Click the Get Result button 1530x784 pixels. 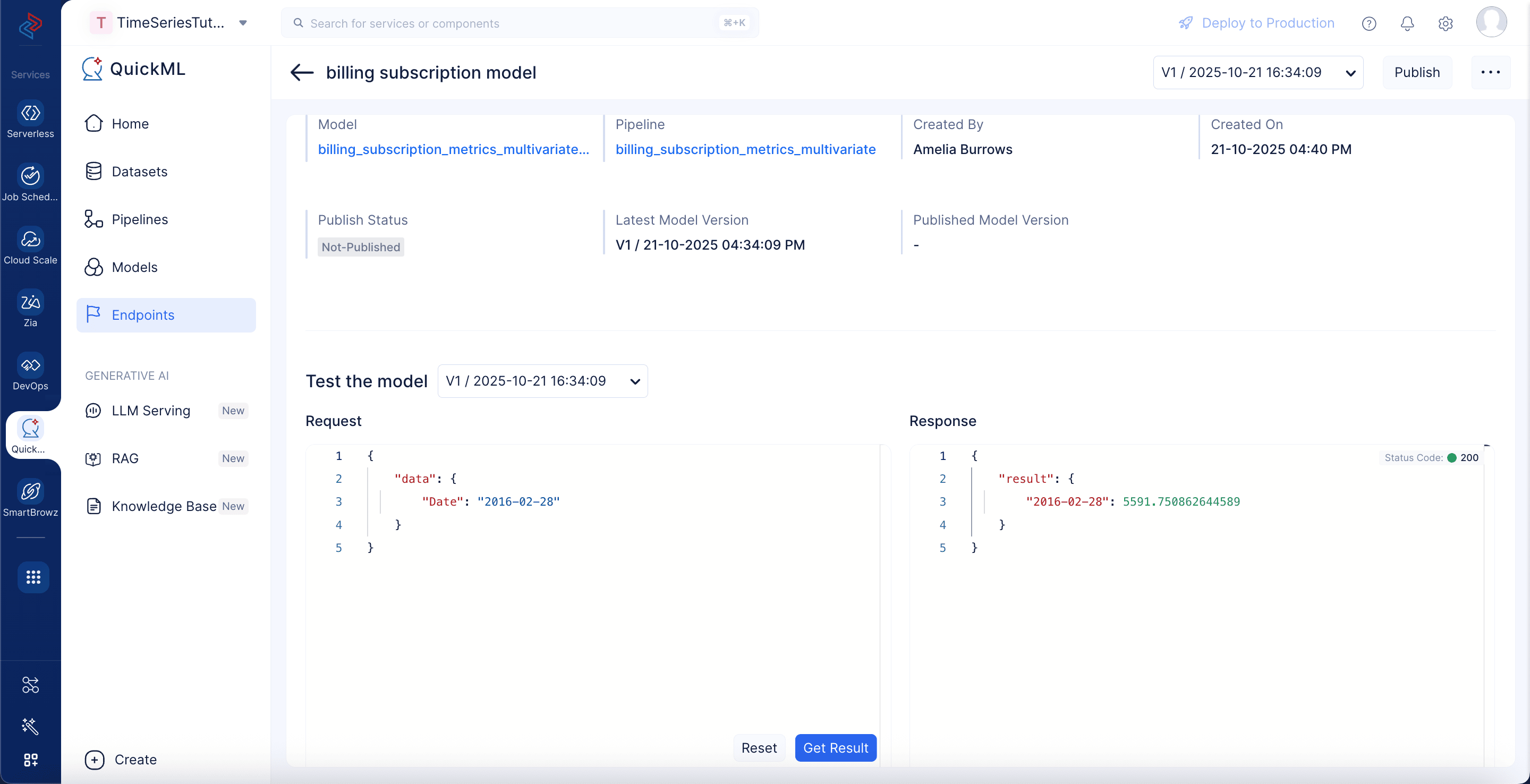836,748
